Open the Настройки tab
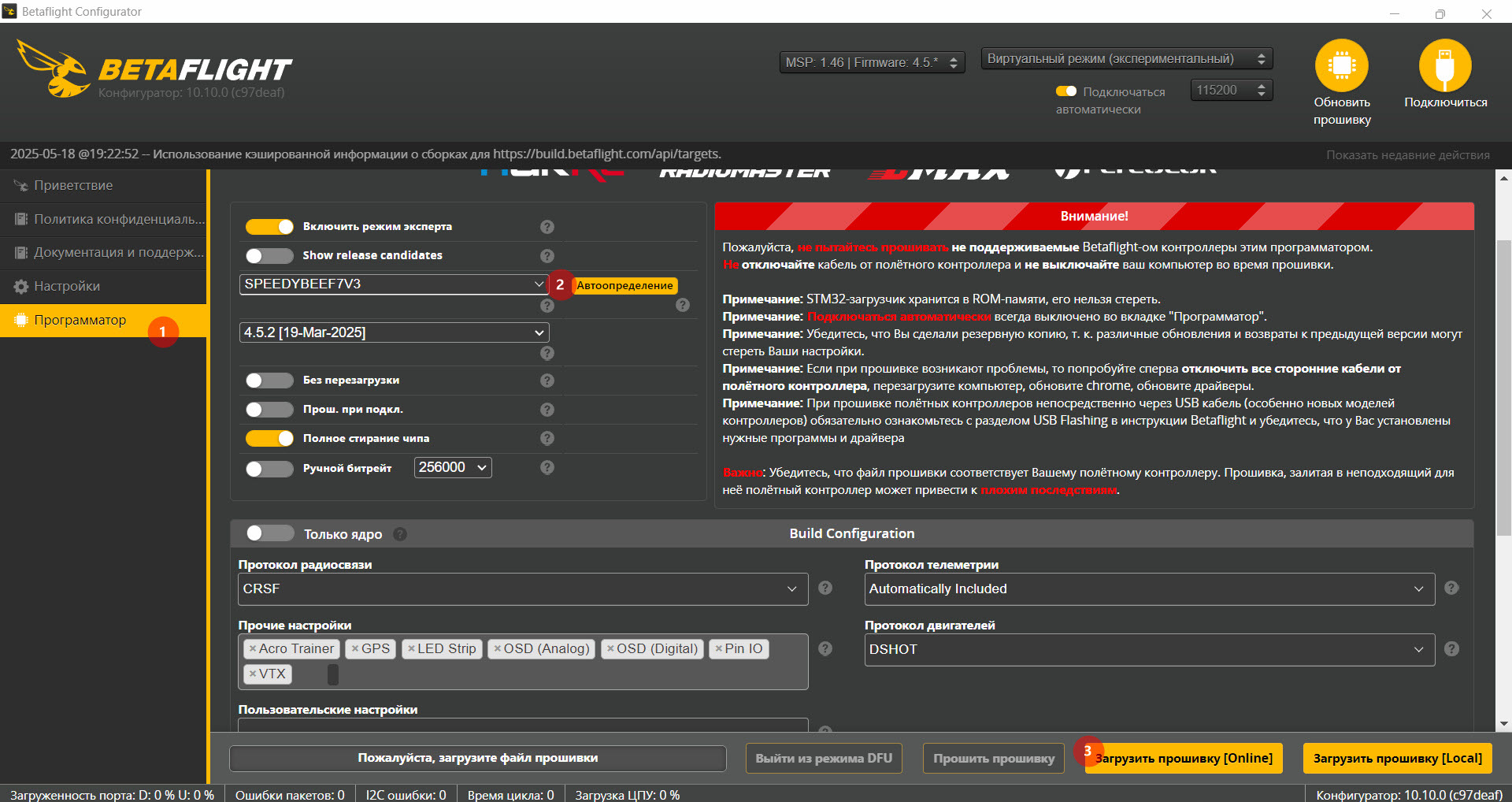The width and height of the screenshot is (1512, 802). (x=103, y=286)
